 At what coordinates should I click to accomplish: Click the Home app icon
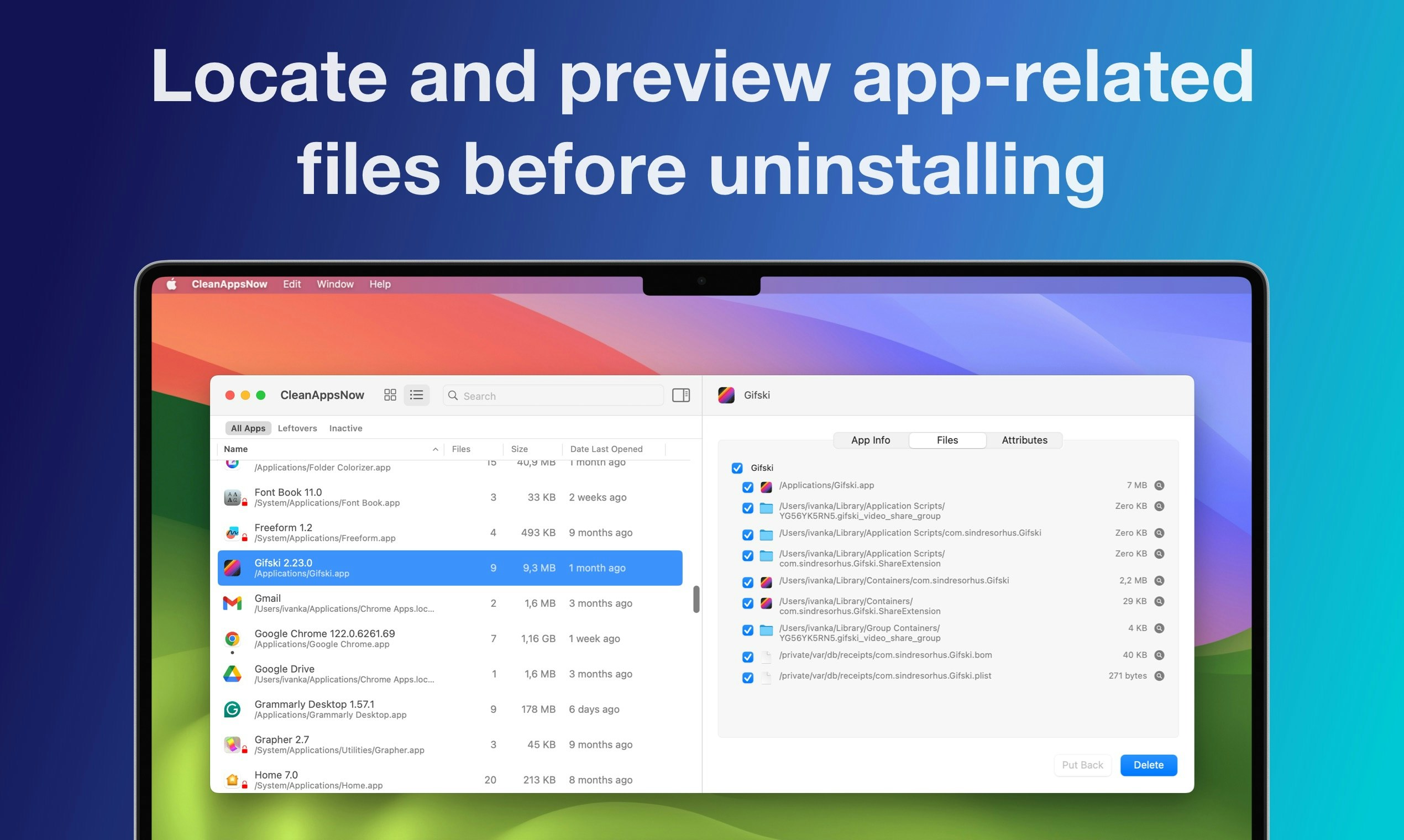pos(232,780)
